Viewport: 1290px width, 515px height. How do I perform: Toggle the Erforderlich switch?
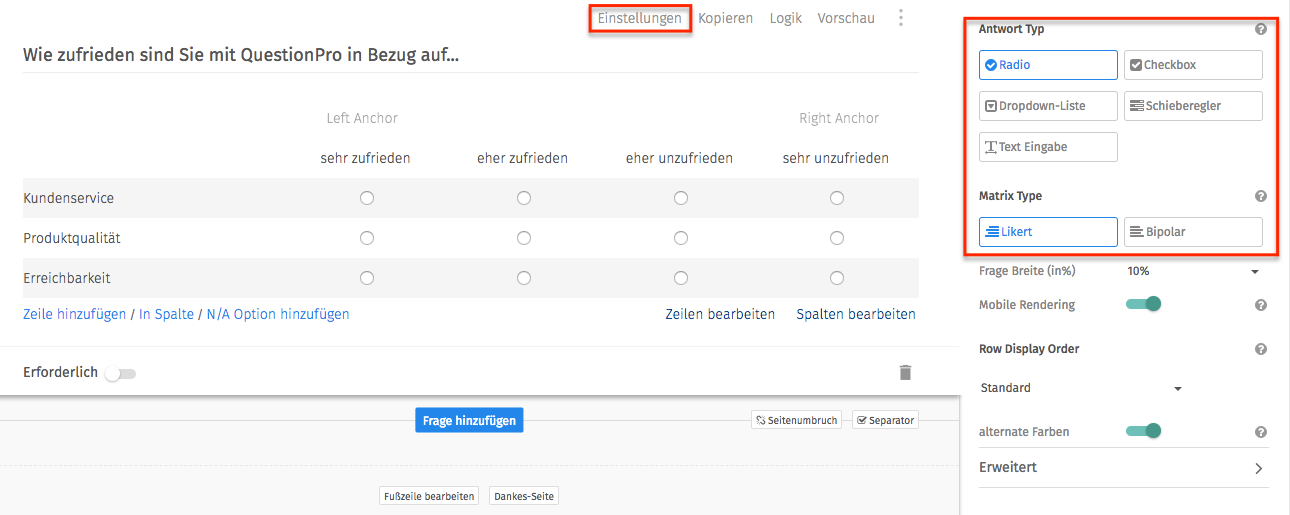[120, 374]
